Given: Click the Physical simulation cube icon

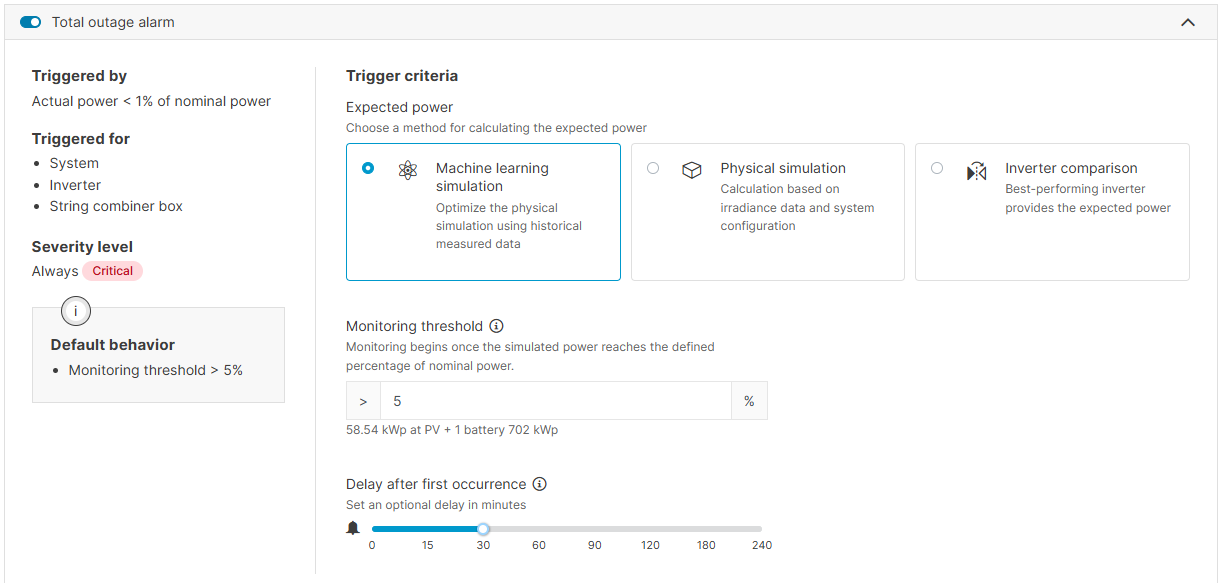Looking at the screenshot, I should point(691,170).
